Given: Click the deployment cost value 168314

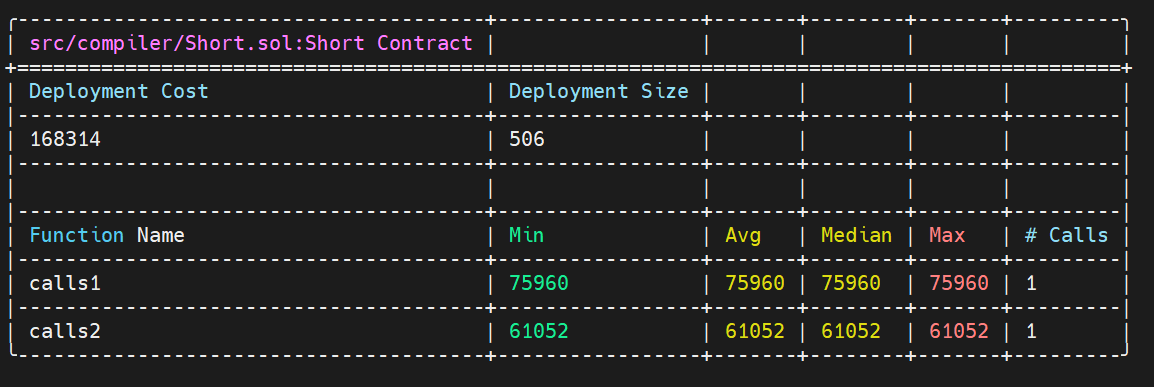Looking at the screenshot, I should point(66,139).
